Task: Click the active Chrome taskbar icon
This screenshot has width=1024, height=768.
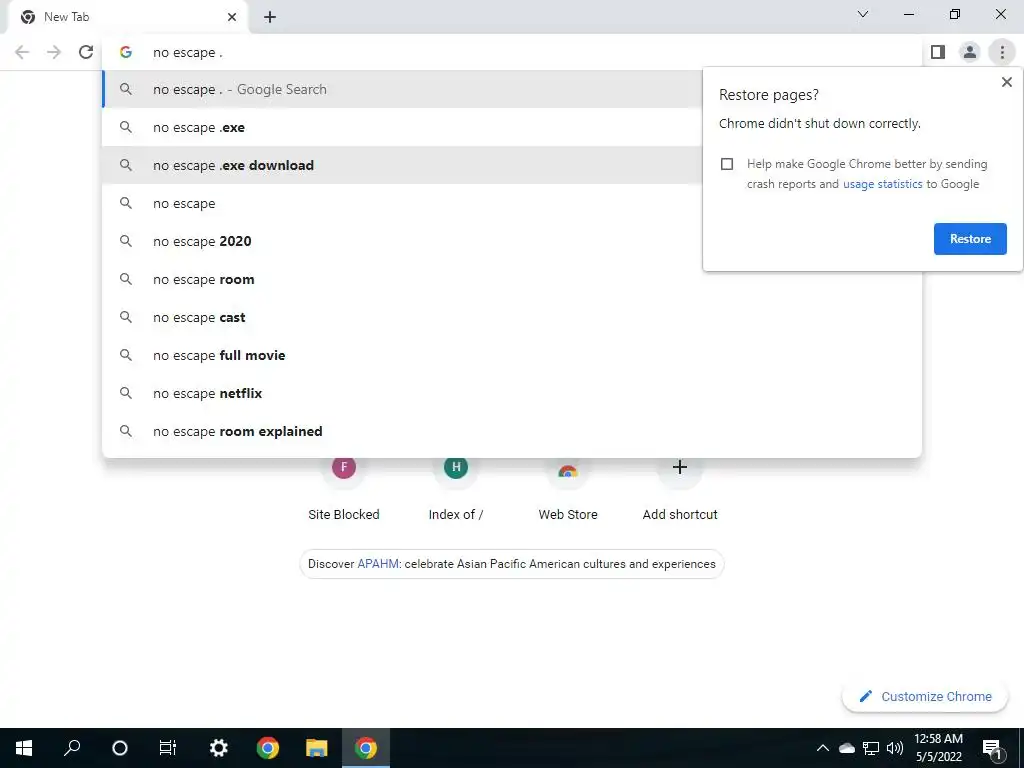Action: (x=366, y=748)
